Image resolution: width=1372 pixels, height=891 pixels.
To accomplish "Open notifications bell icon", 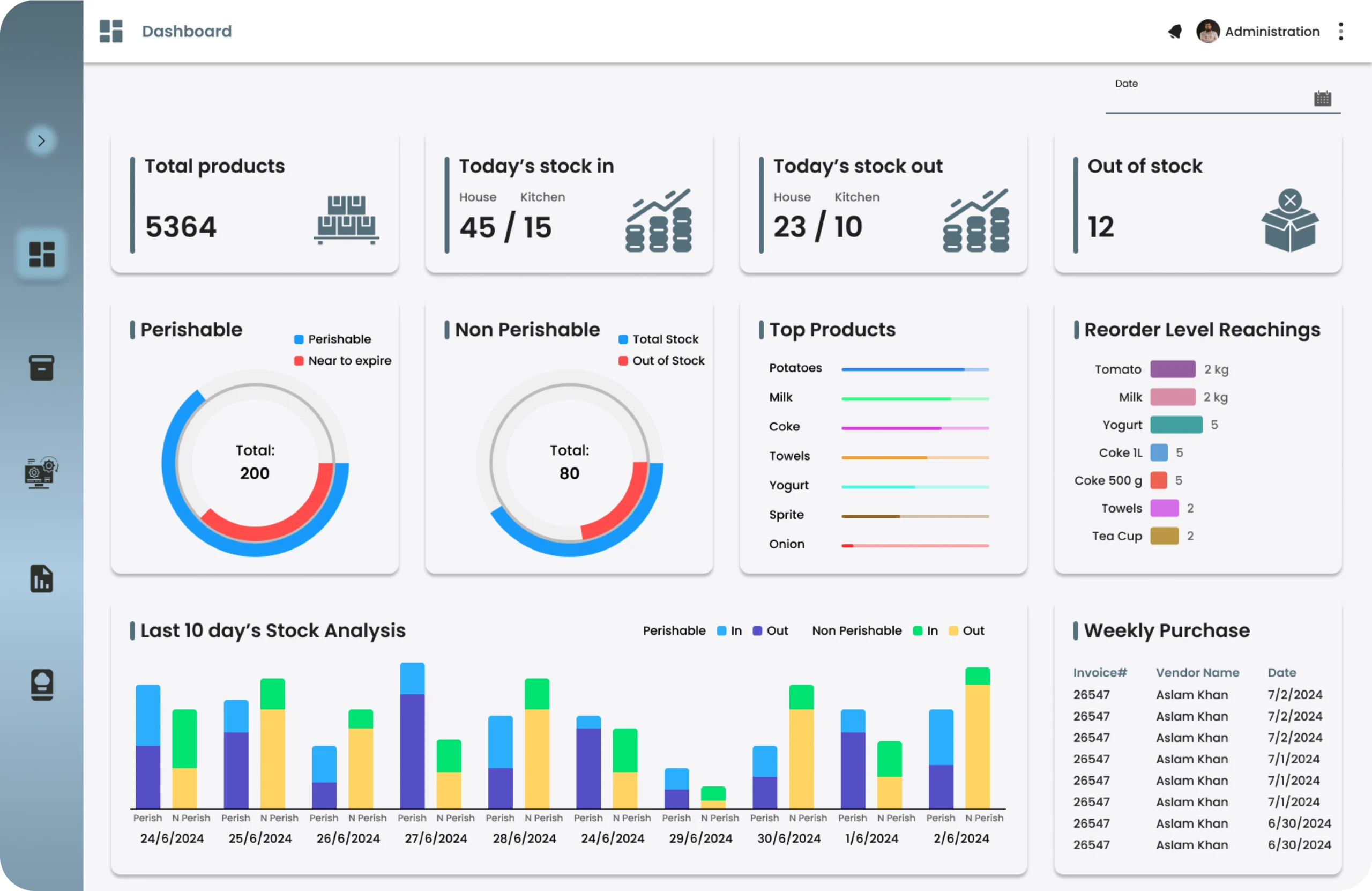I will tap(1175, 31).
